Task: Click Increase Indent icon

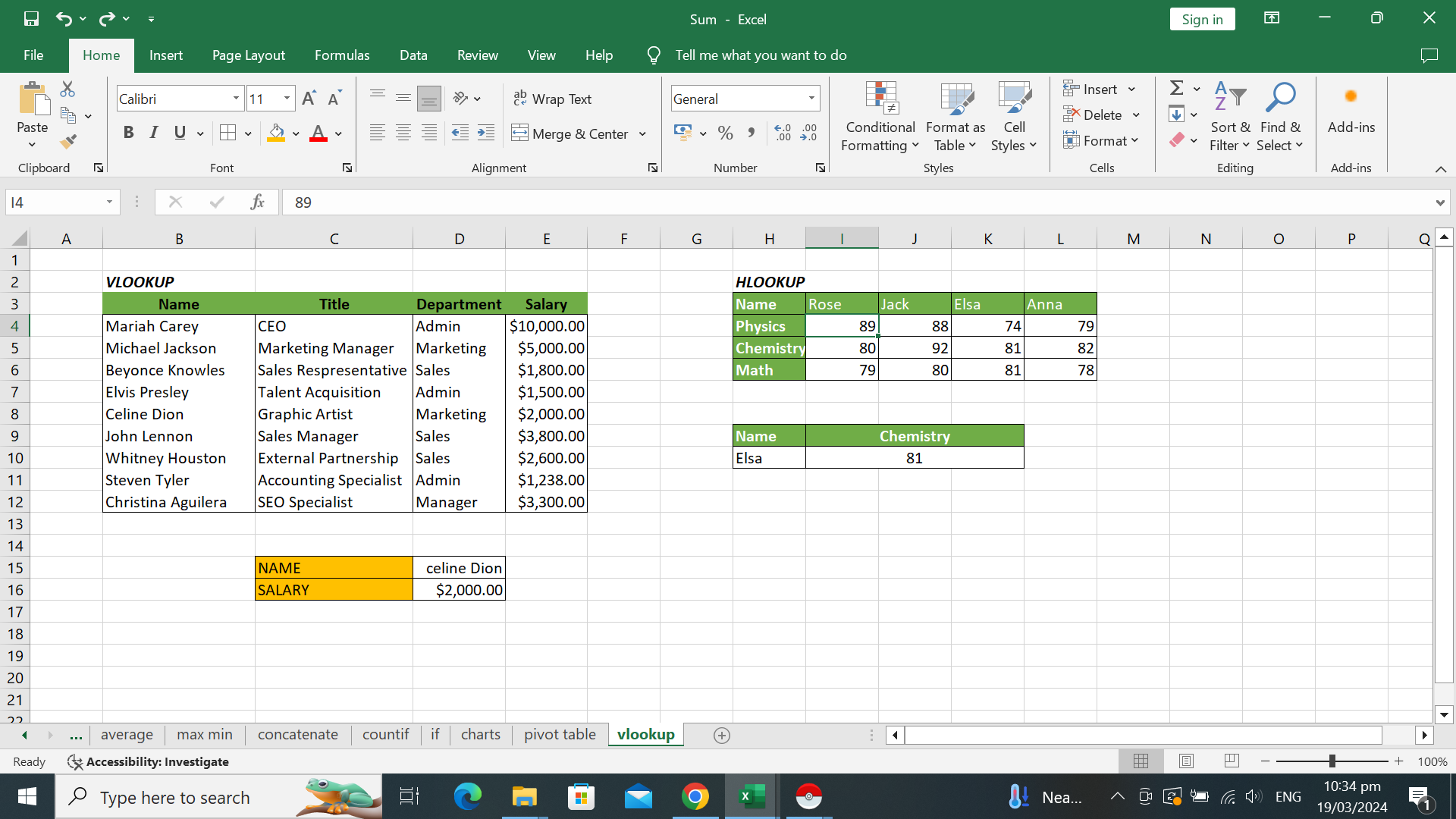Action: (486, 133)
